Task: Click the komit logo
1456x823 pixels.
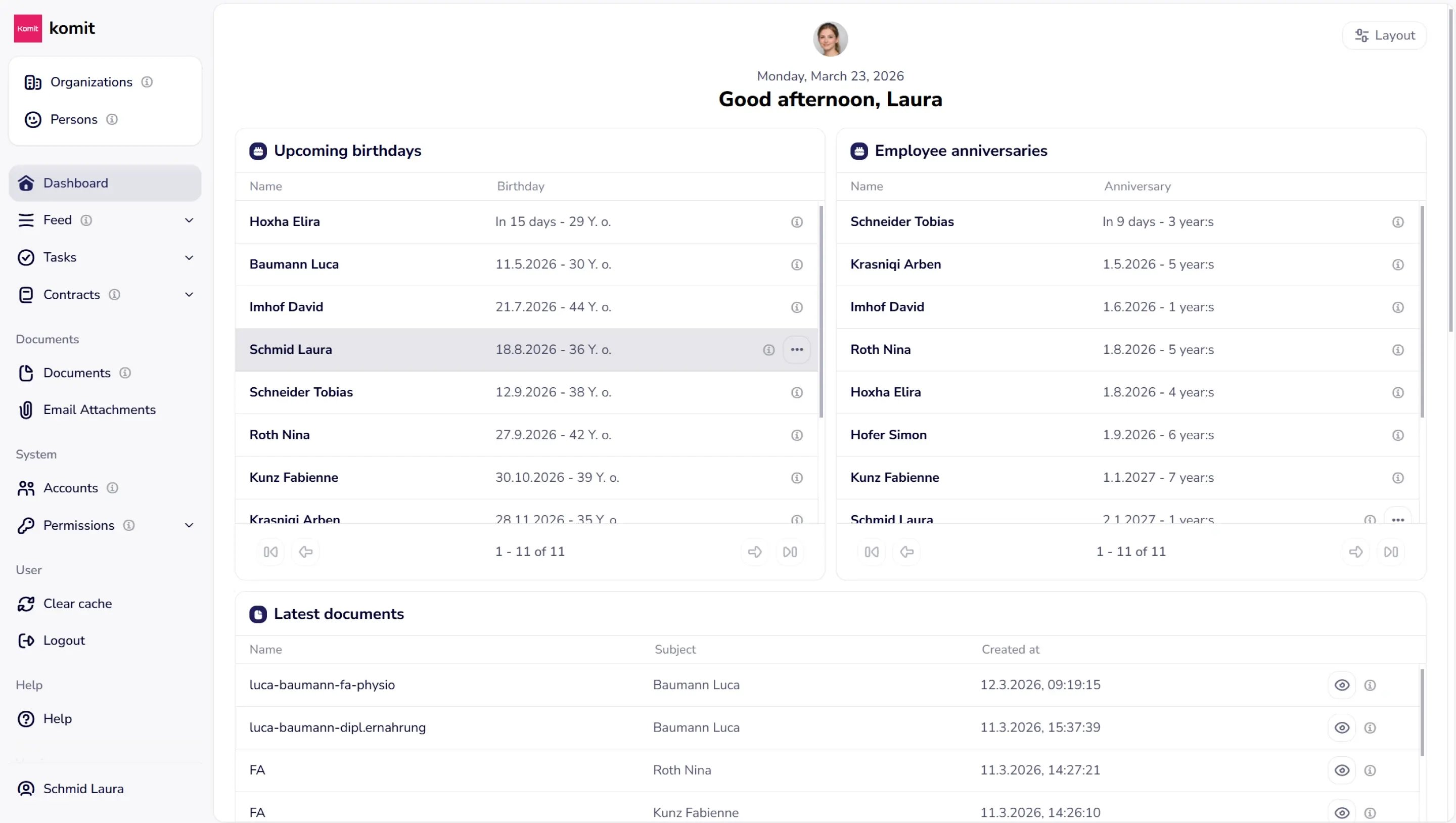Action: click(x=28, y=28)
